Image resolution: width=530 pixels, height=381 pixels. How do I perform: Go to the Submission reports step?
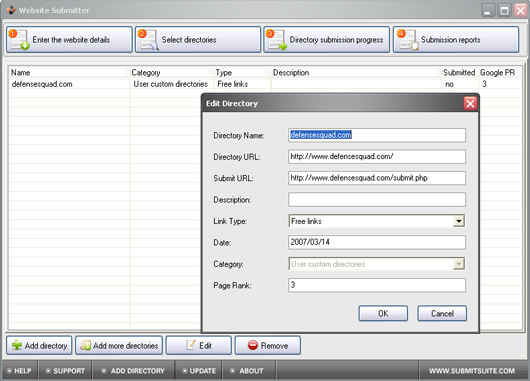[456, 40]
